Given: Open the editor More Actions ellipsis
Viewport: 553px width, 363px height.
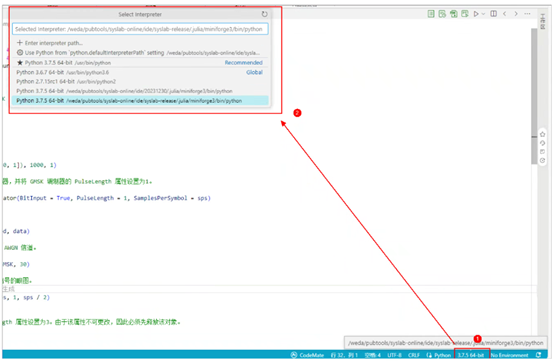Looking at the screenshot, I should tap(527, 14).
